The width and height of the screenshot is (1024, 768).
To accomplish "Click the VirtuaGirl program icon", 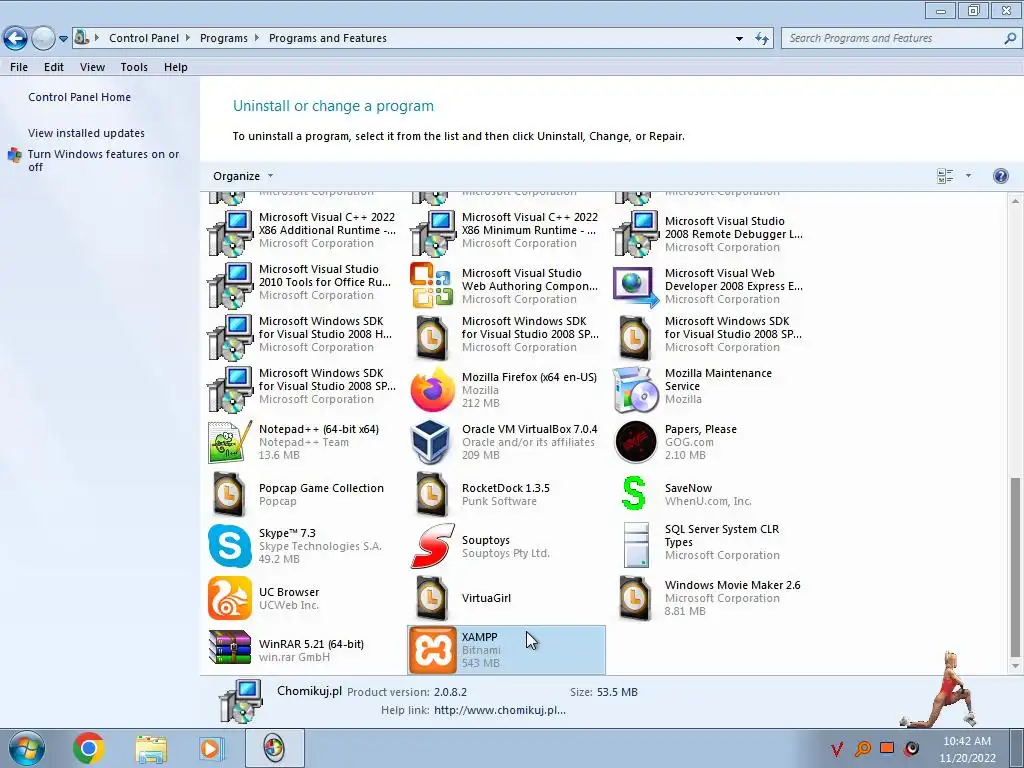I will (x=432, y=598).
